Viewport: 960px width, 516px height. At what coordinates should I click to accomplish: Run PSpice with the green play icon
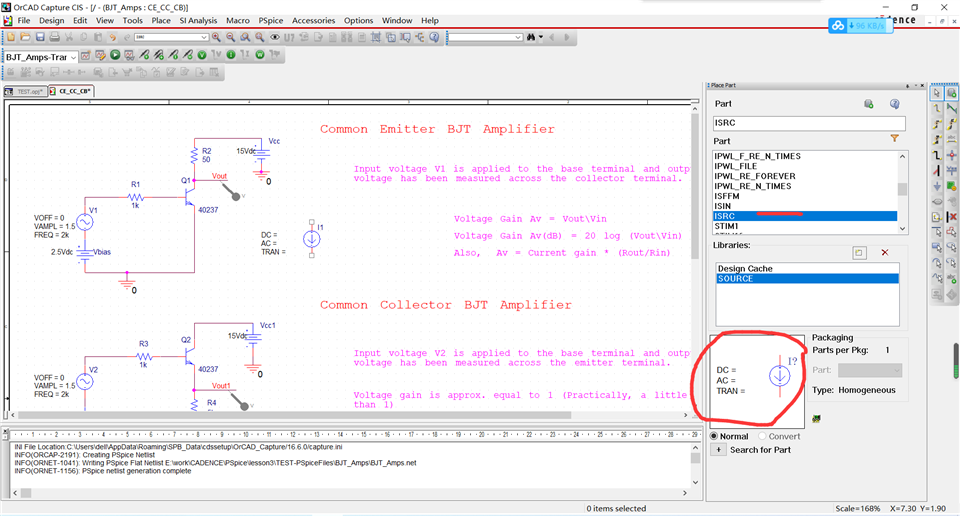(x=114, y=56)
